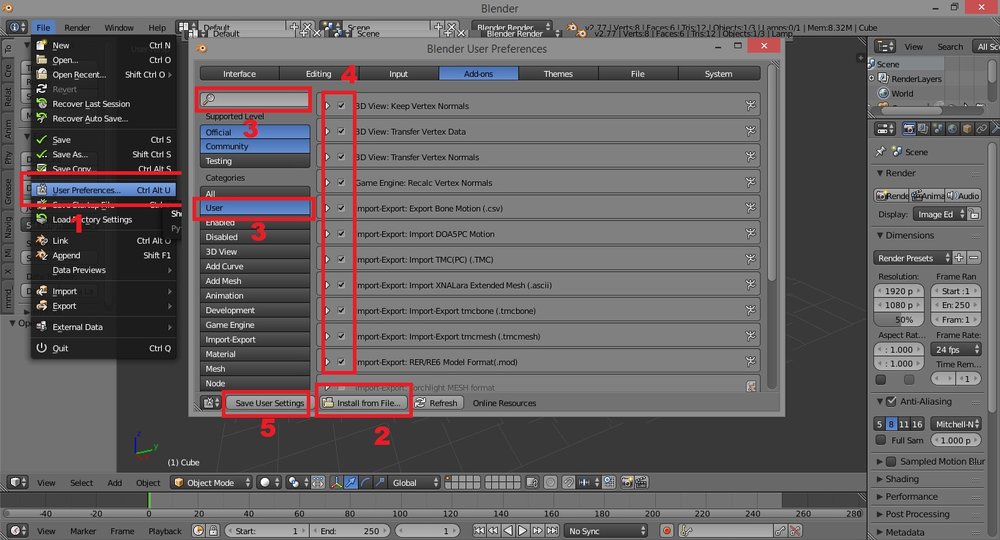Image resolution: width=1000 pixels, height=540 pixels.
Task: Click the icon at right of Keep Vertex Normals row
Action: pos(751,105)
